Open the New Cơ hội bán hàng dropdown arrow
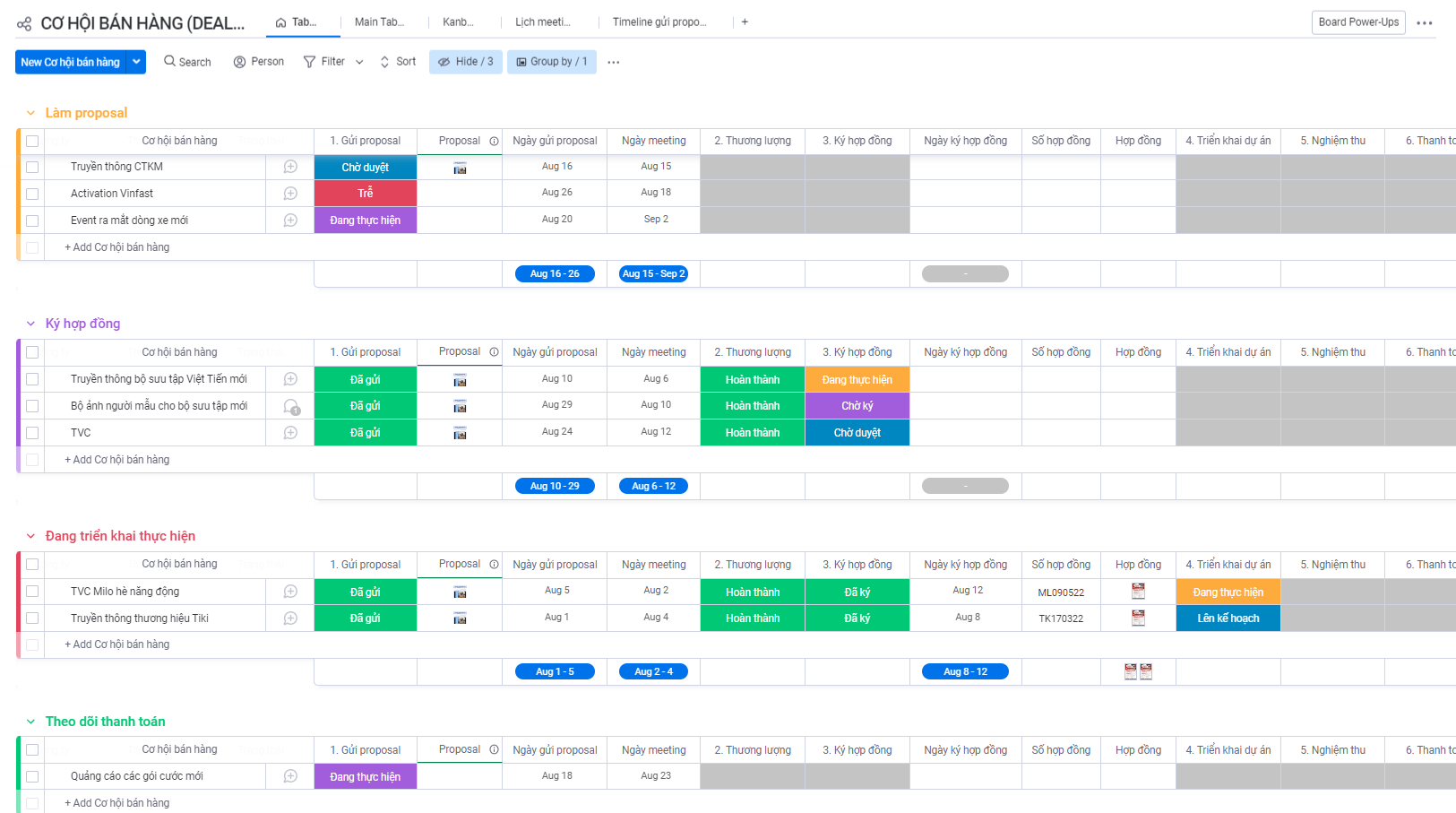 pyautogui.click(x=136, y=62)
